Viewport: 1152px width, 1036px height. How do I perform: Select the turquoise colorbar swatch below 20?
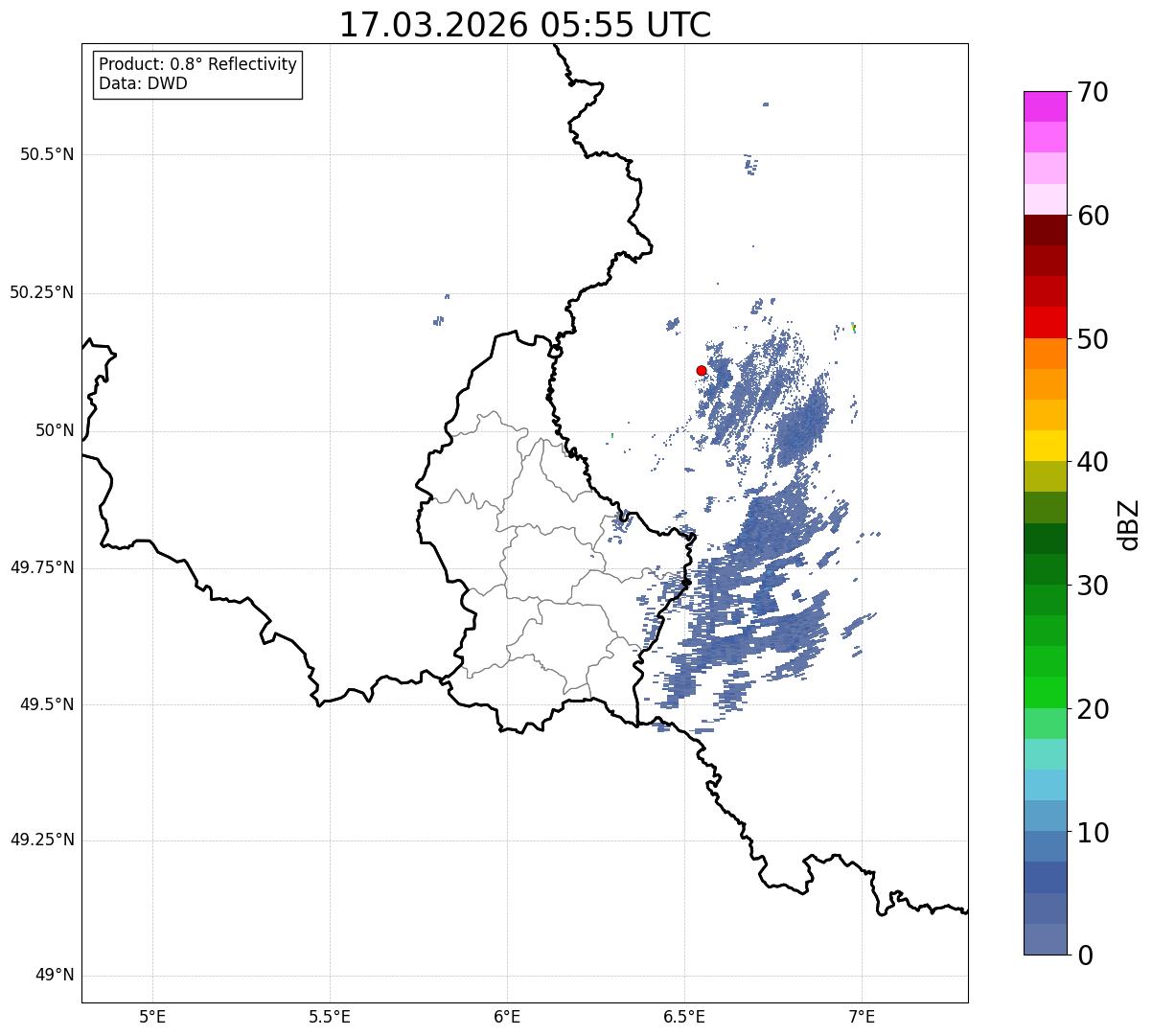[x=1045, y=754]
